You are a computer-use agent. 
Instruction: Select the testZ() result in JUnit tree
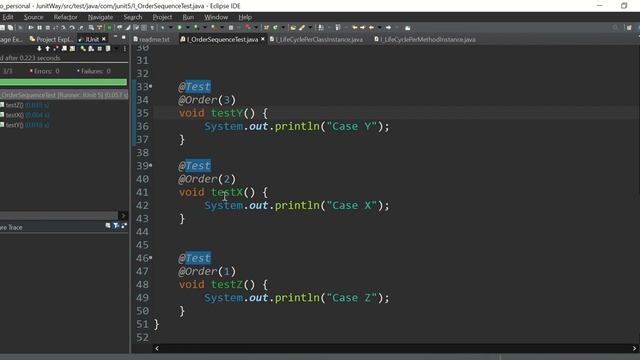[x=24, y=105]
